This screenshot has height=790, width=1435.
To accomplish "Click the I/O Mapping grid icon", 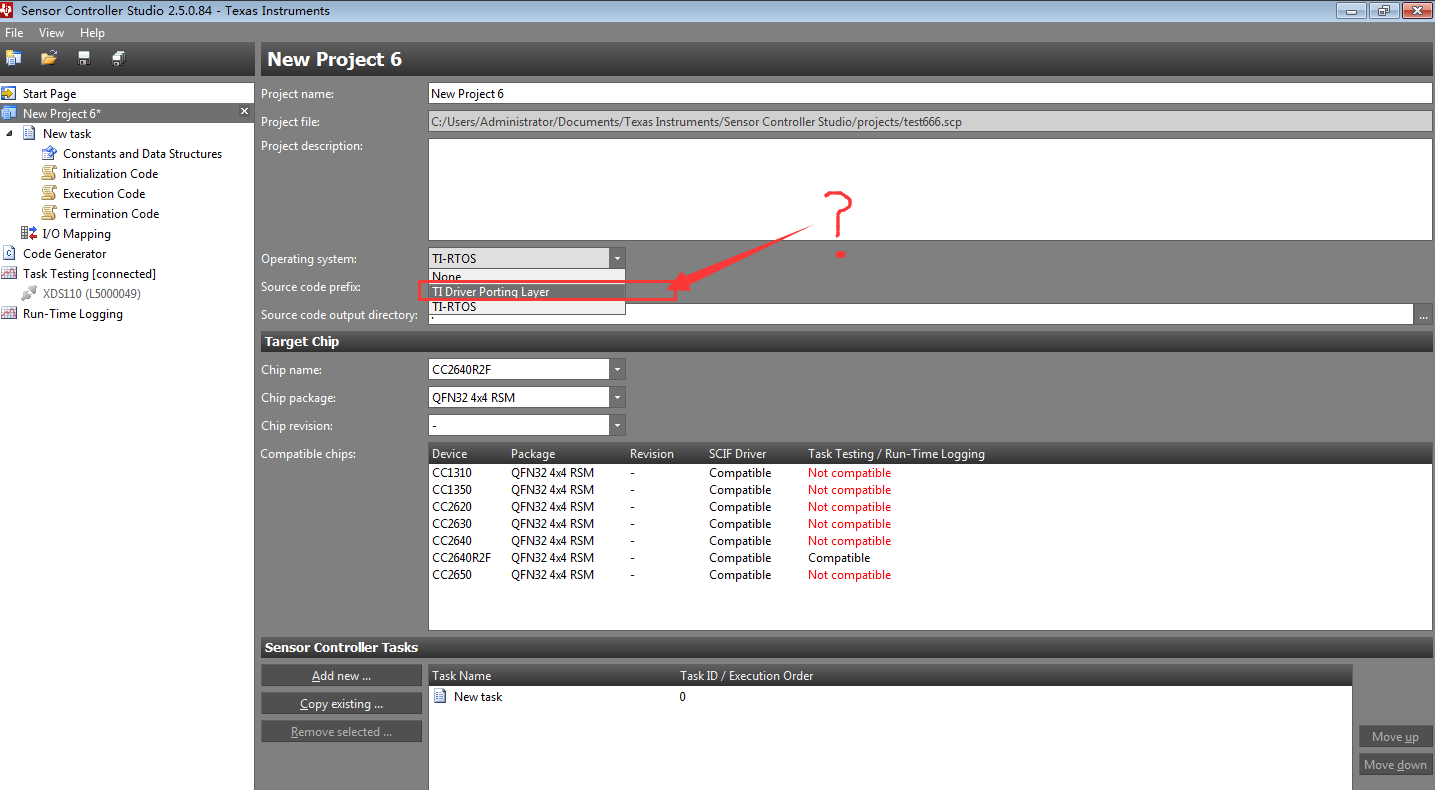I will (29, 233).
